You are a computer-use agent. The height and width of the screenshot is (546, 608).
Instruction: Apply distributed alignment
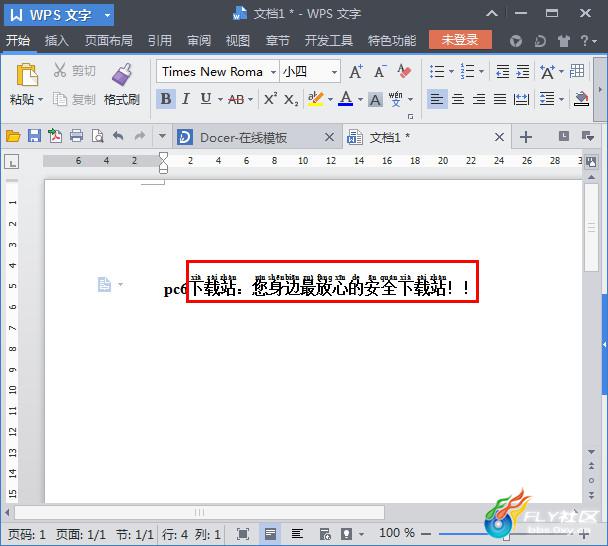[521, 99]
